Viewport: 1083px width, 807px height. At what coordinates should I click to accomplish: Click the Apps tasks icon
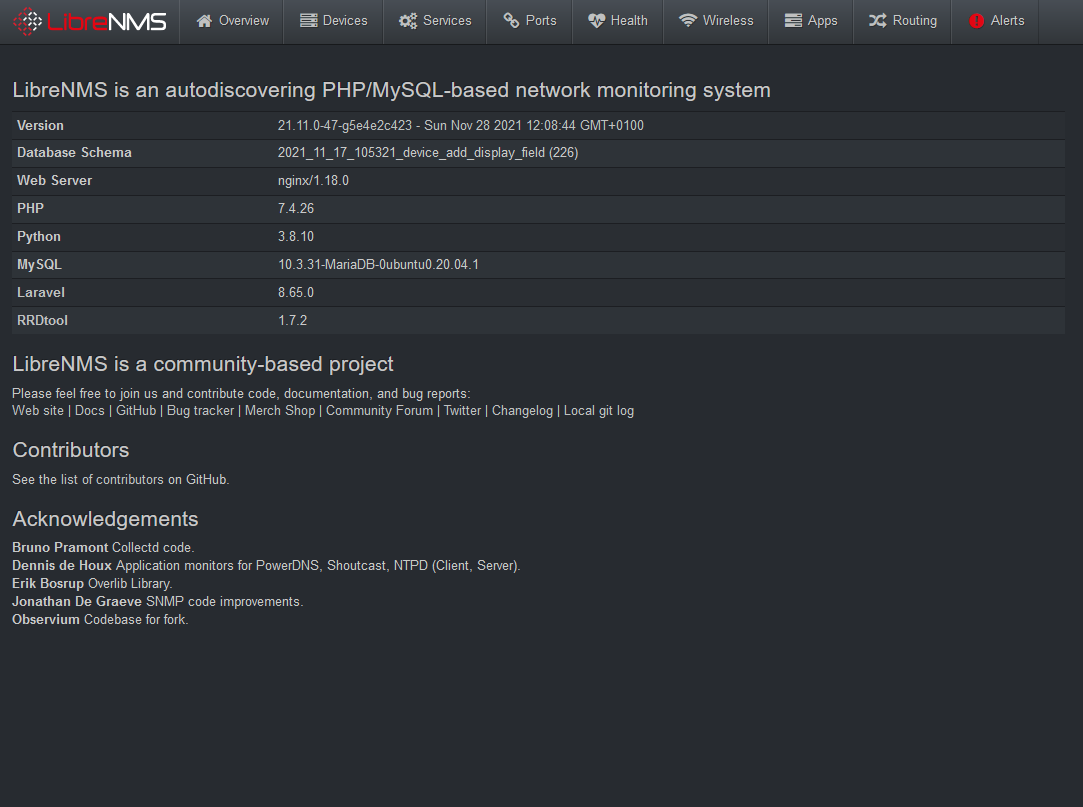(x=793, y=21)
